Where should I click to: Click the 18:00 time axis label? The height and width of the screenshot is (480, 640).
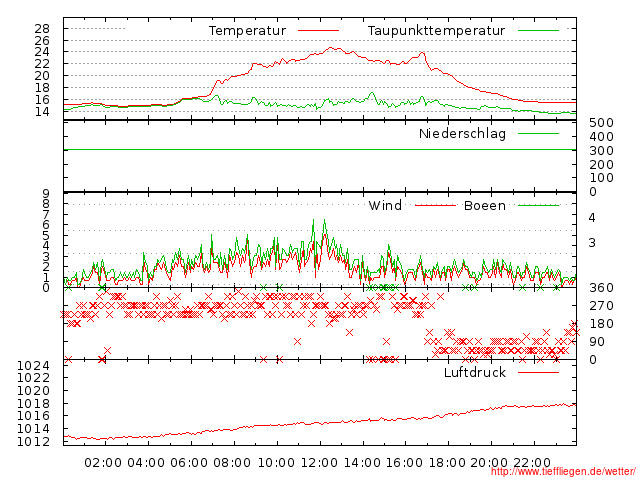coord(447,463)
